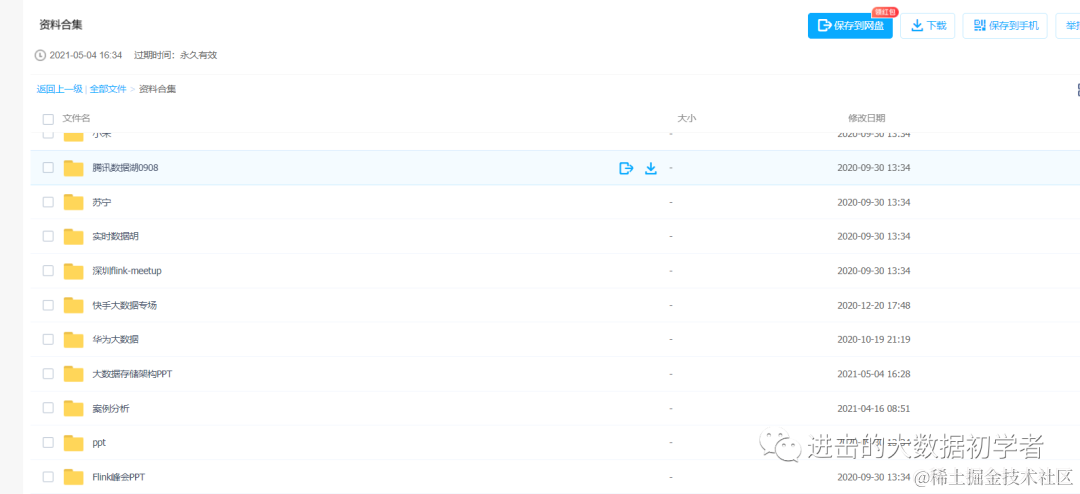Check the 苏宁 row checkbox
1080x494 pixels.
(x=48, y=202)
